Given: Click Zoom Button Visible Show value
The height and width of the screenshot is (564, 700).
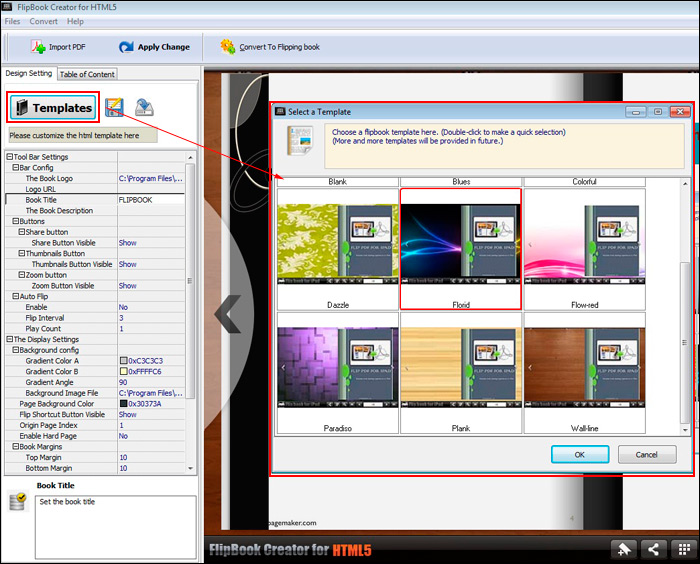Looking at the screenshot, I should tap(128, 286).
